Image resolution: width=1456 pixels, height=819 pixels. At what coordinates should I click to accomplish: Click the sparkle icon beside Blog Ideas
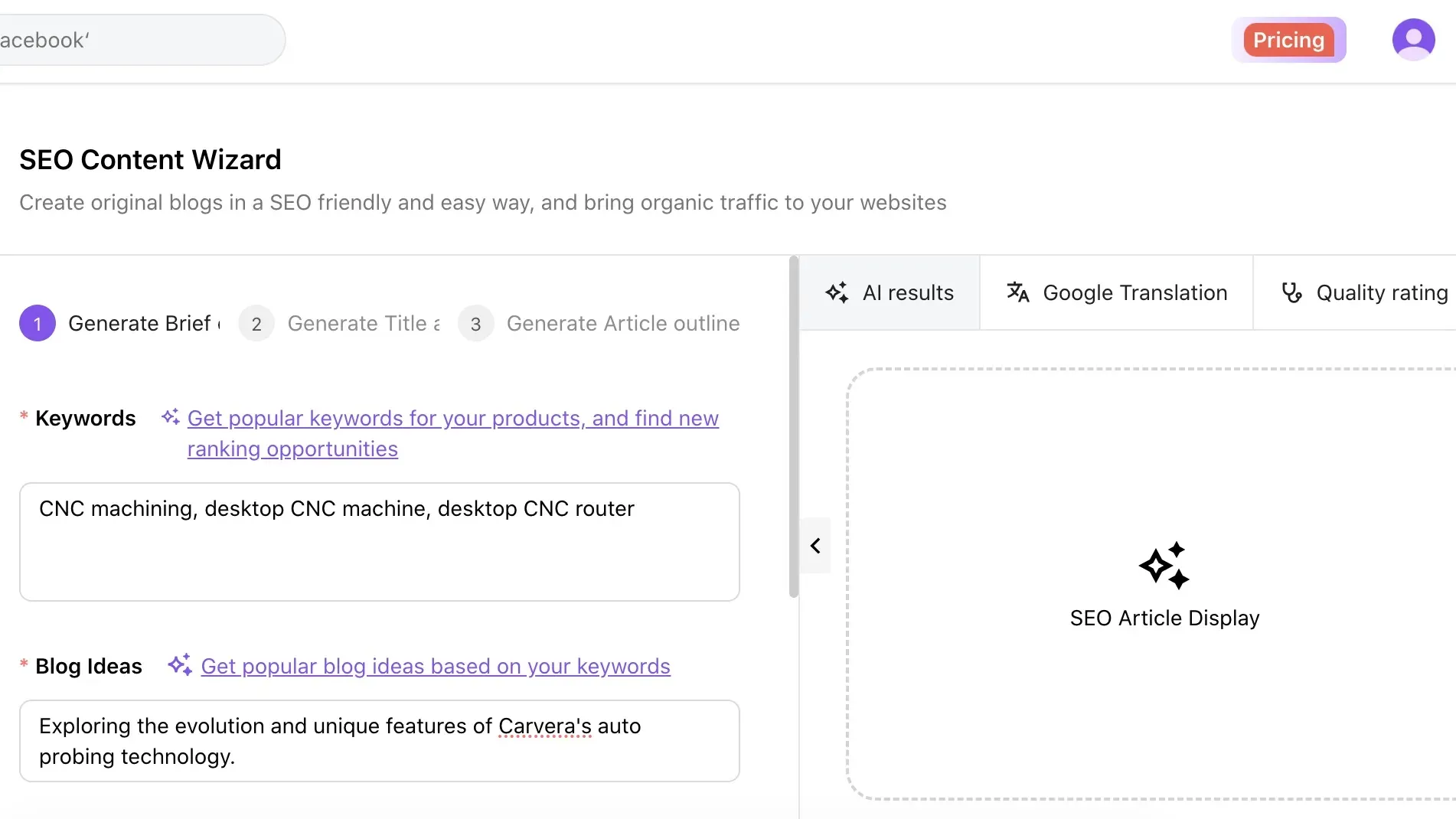(180, 665)
